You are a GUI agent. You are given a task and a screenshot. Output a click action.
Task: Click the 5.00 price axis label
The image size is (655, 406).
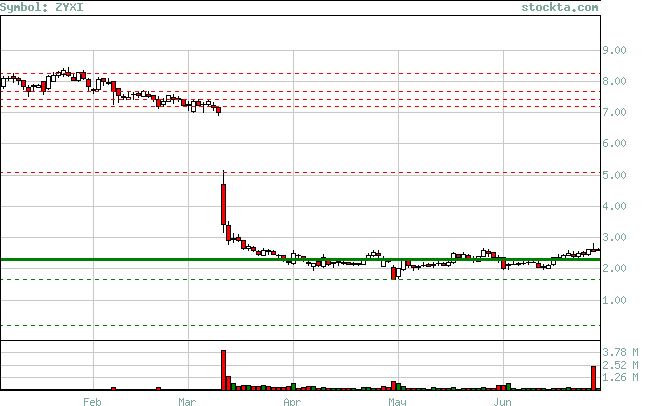tap(614, 175)
